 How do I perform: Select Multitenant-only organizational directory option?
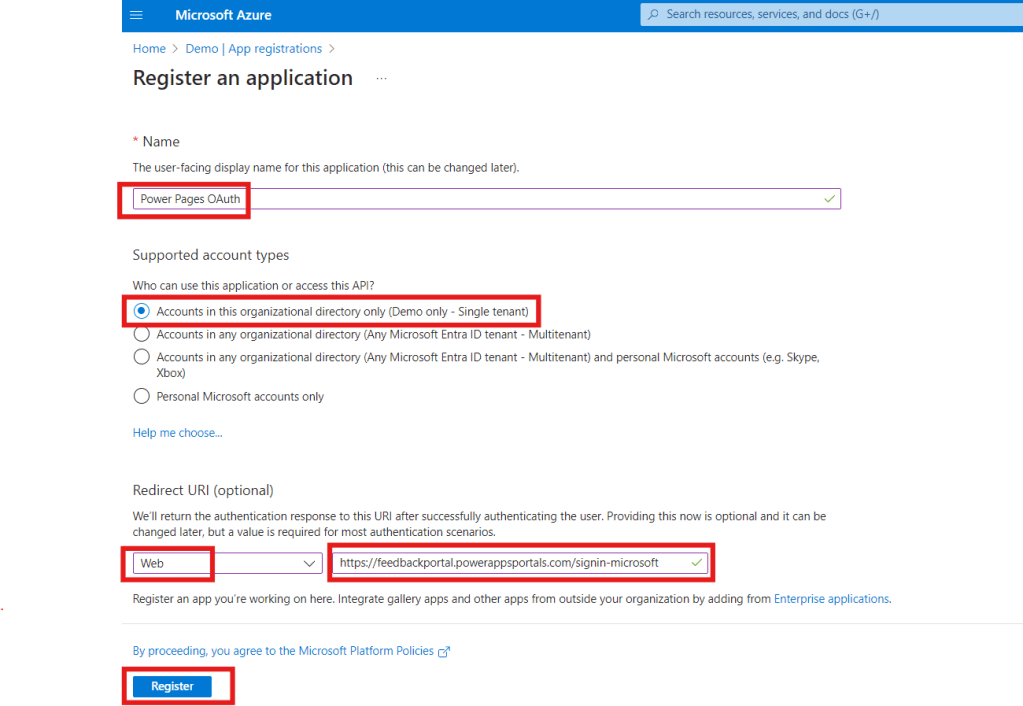point(142,334)
